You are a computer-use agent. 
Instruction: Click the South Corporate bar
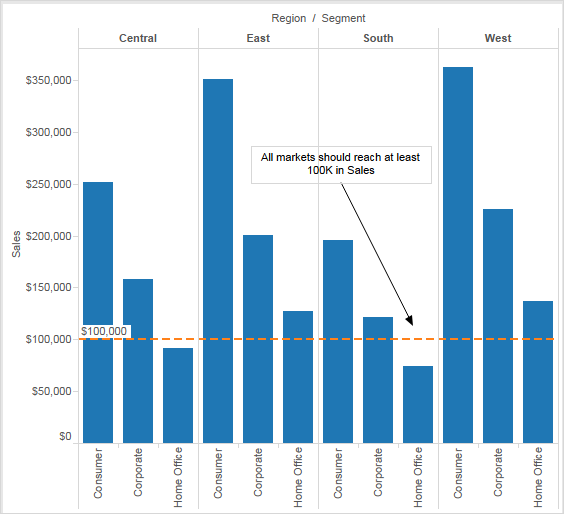click(378, 380)
